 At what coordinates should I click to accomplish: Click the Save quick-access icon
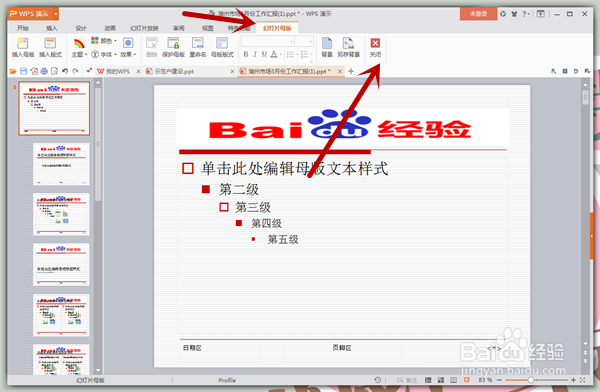pyautogui.click(x=24, y=71)
